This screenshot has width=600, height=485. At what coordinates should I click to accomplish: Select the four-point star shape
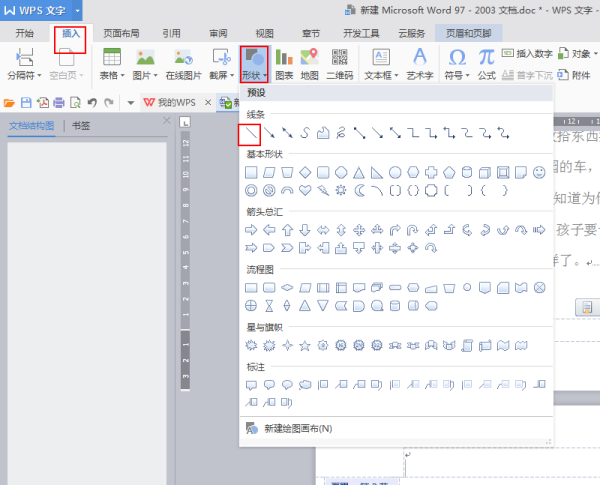tap(287, 346)
